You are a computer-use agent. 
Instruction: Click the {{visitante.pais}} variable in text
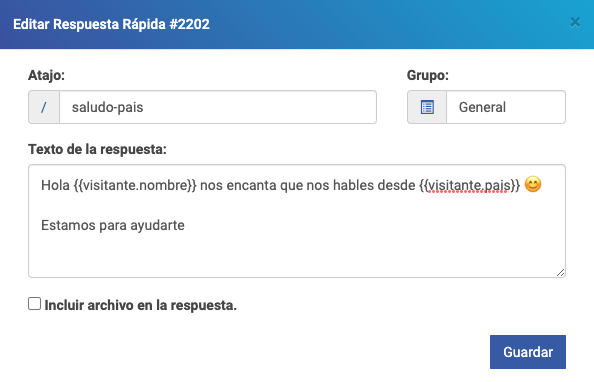[x=469, y=185]
